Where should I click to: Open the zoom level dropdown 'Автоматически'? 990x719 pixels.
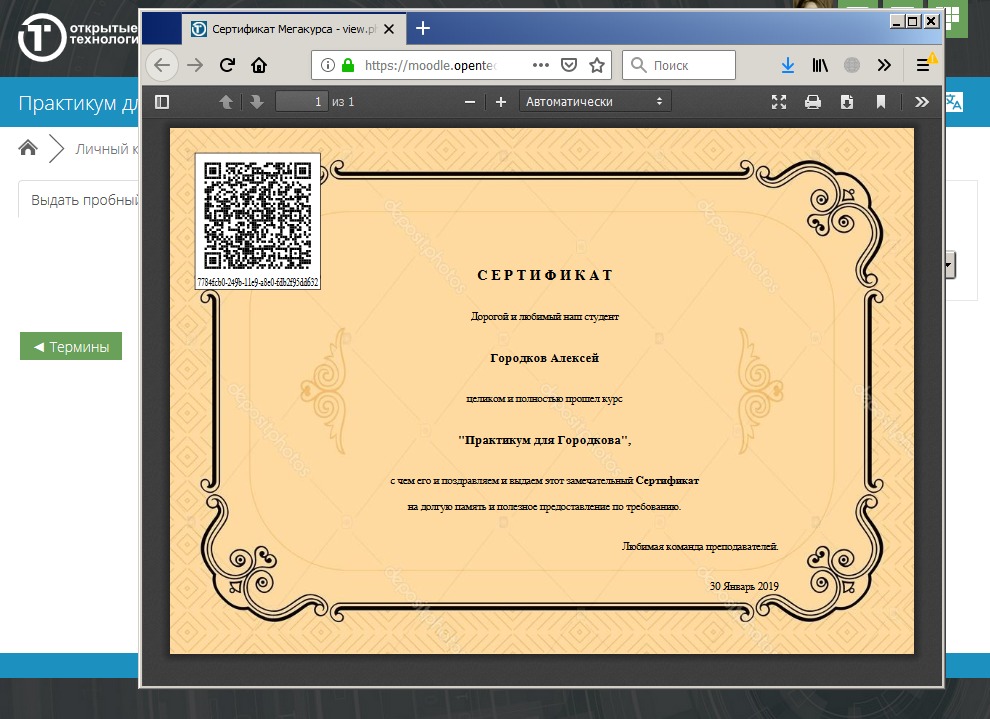[594, 101]
